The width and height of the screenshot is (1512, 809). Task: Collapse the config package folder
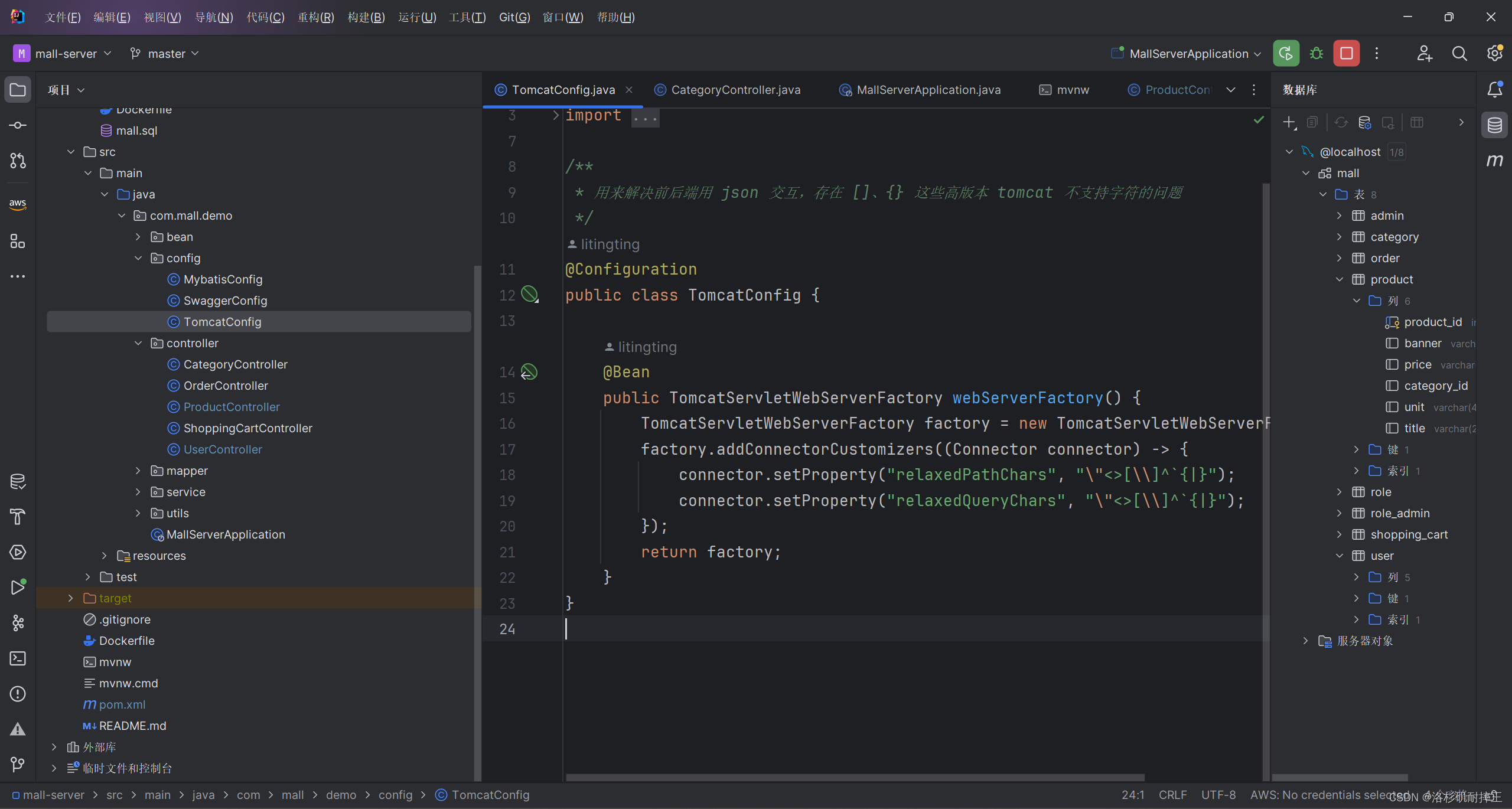pyautogui.click(x=138, y=258)
